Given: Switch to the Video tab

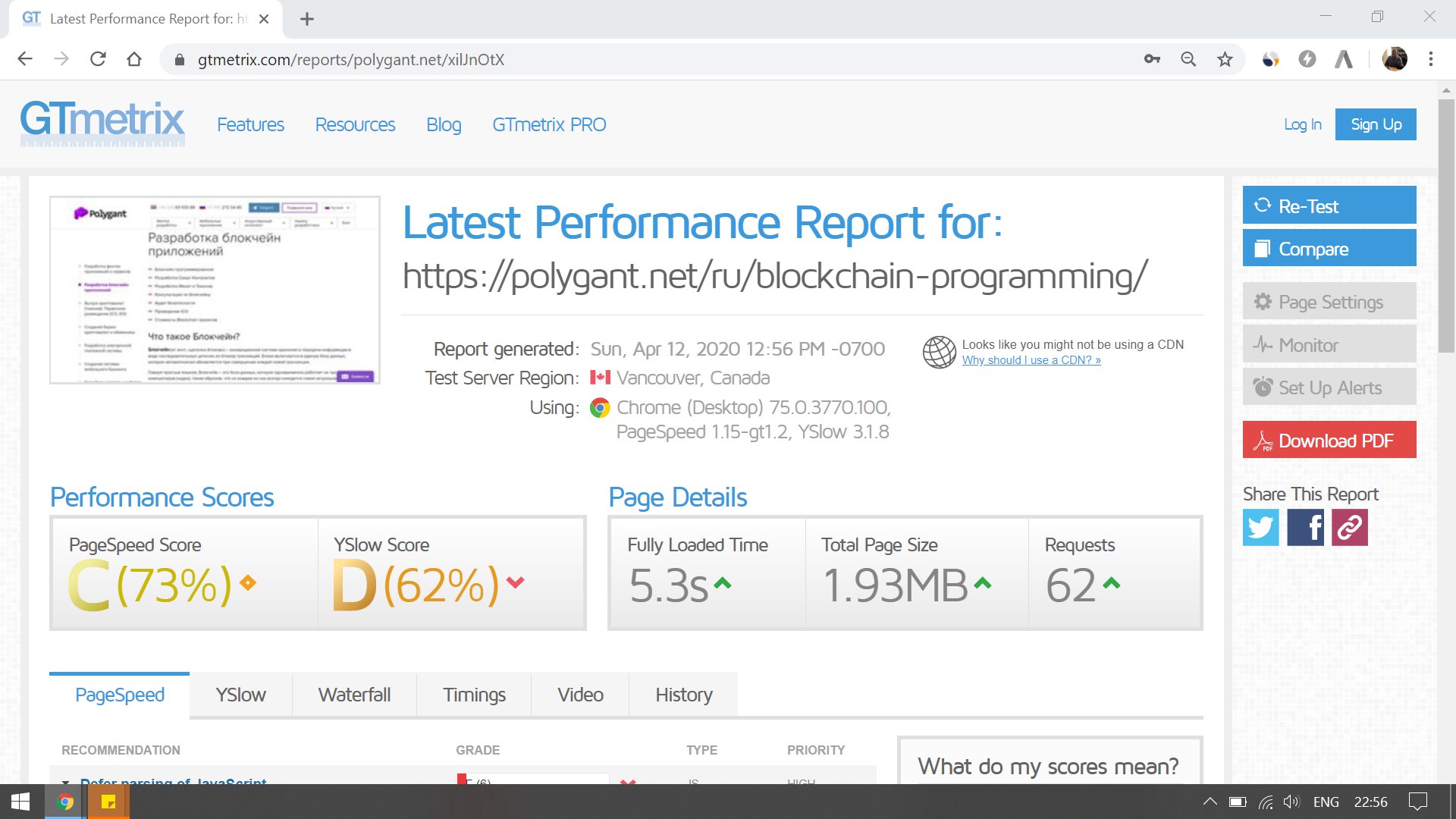Looking at the screenshot, I should [x=580, y=695].
